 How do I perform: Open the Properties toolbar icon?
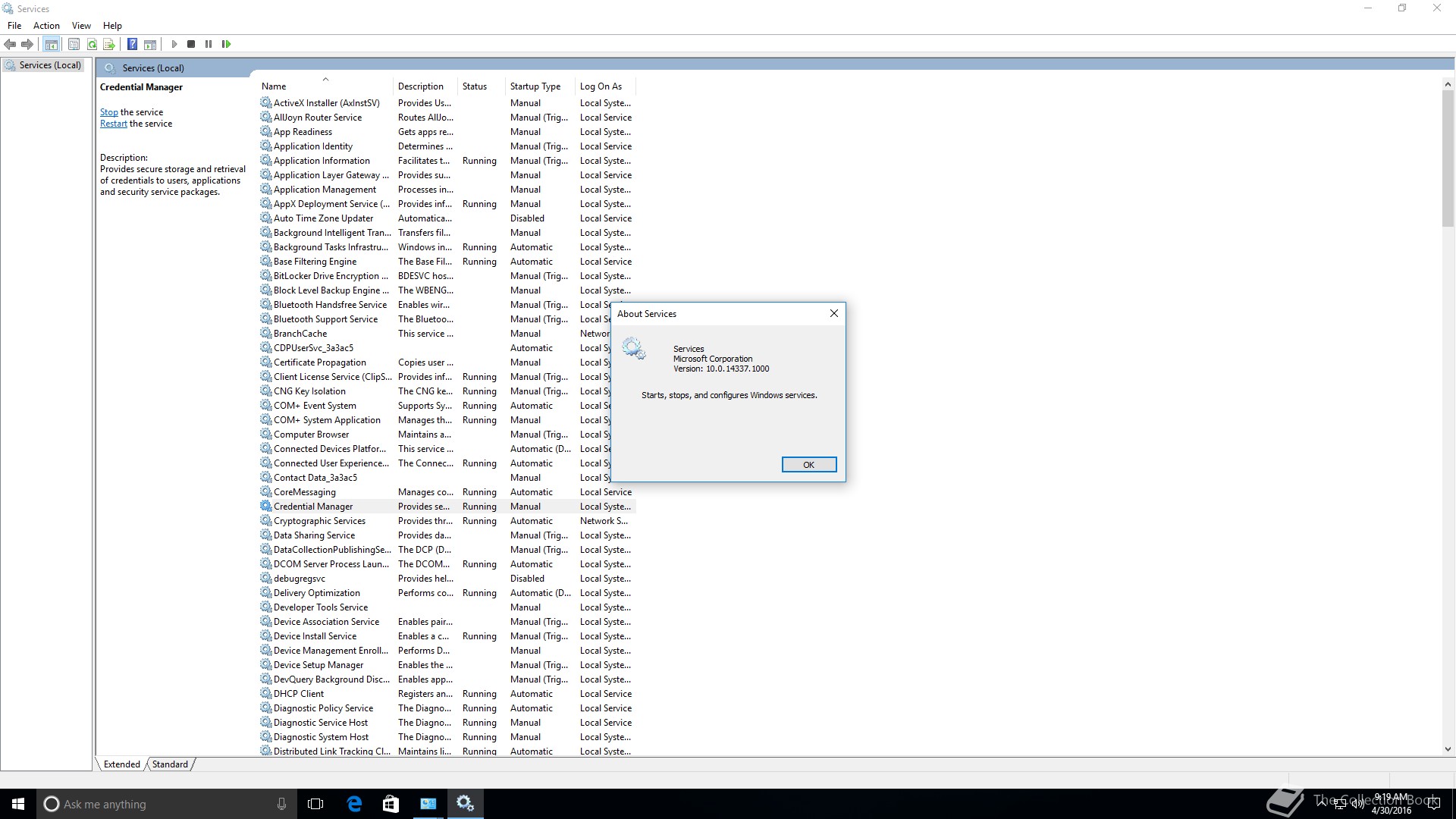(x=74, y=44)
